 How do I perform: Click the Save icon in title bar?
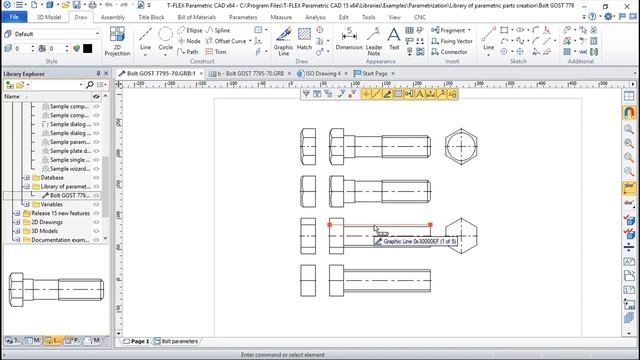click(x=76, y=5)
